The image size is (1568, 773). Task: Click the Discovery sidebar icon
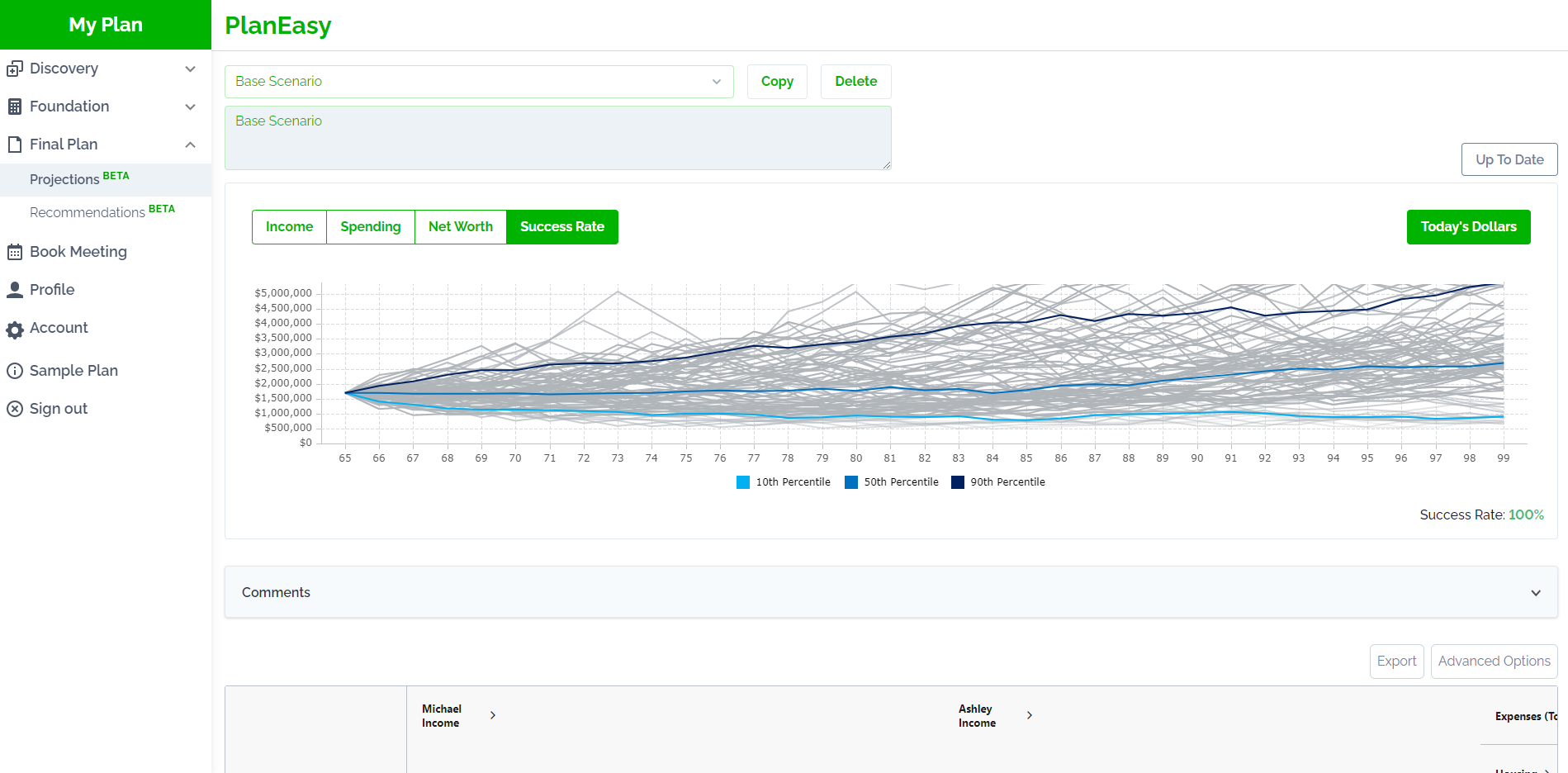click(15, 69)
